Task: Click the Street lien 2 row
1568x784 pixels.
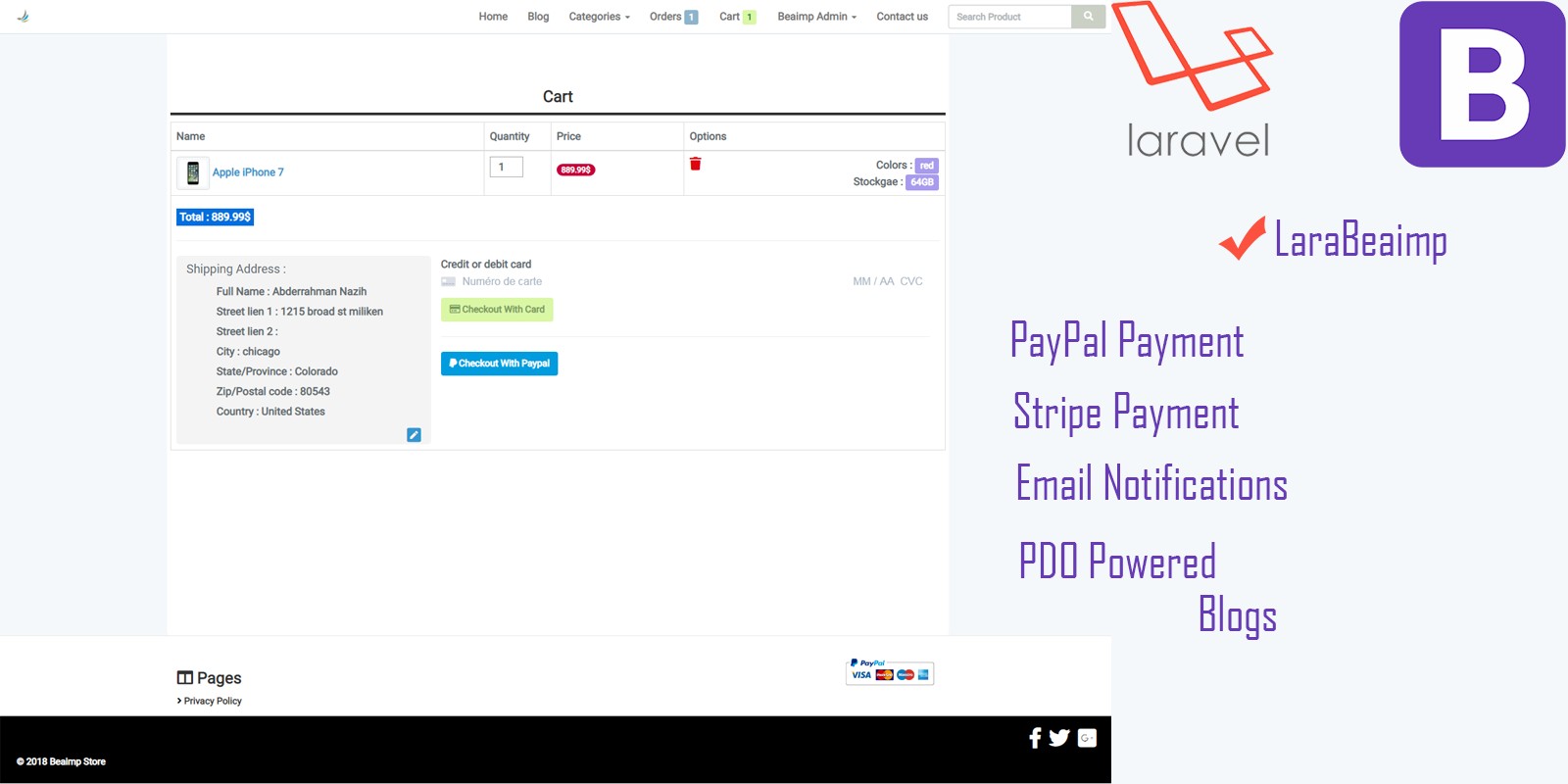Action: tap(247, 332)
